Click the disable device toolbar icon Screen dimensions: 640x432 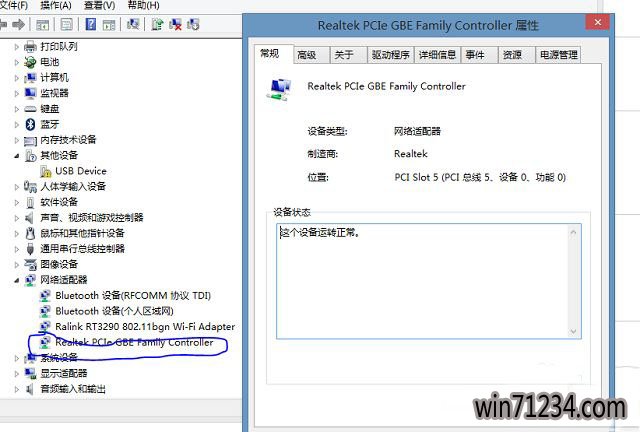pos(193,24)
